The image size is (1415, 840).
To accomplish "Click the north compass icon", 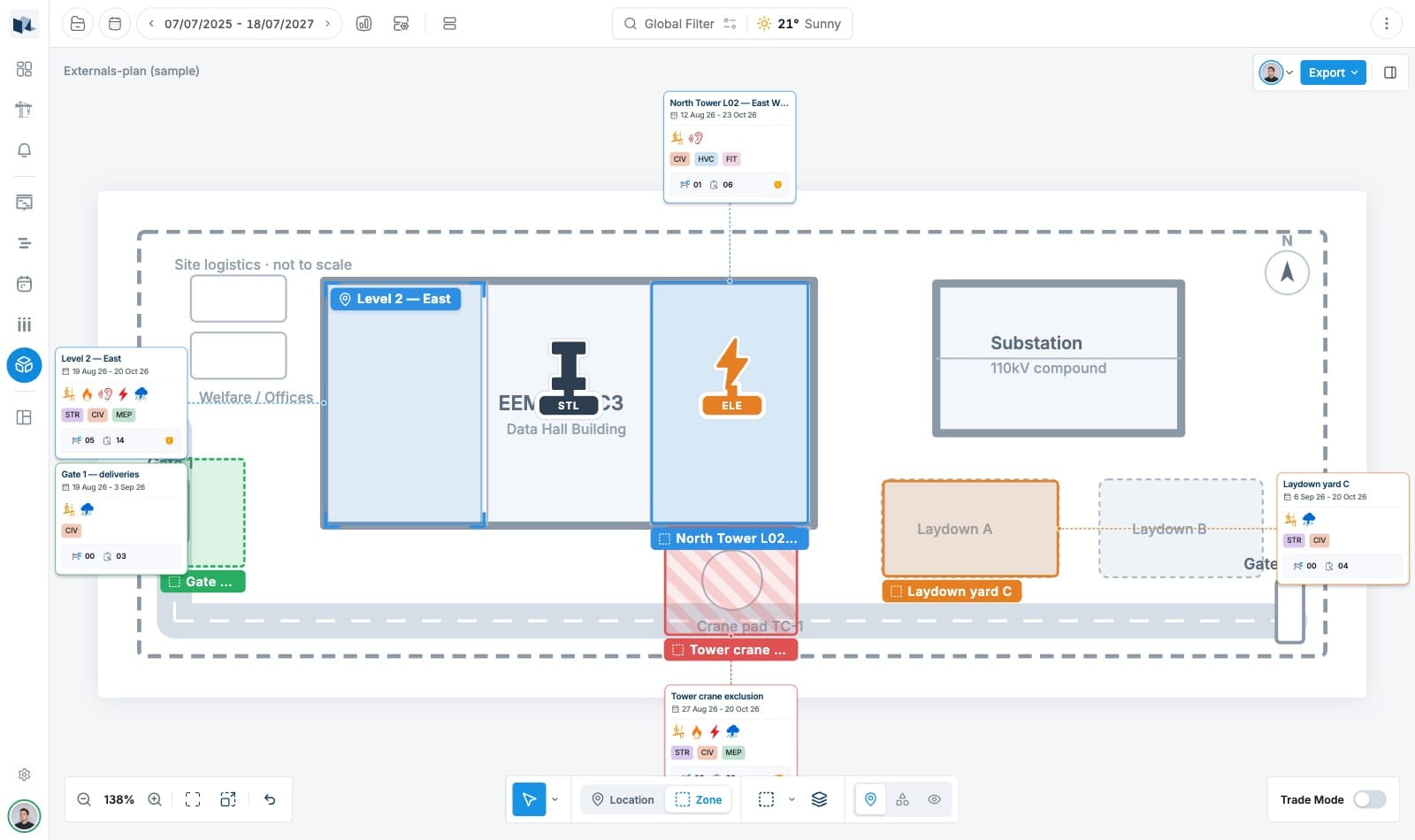I will pyautogui.click(x=1287, y=272).
